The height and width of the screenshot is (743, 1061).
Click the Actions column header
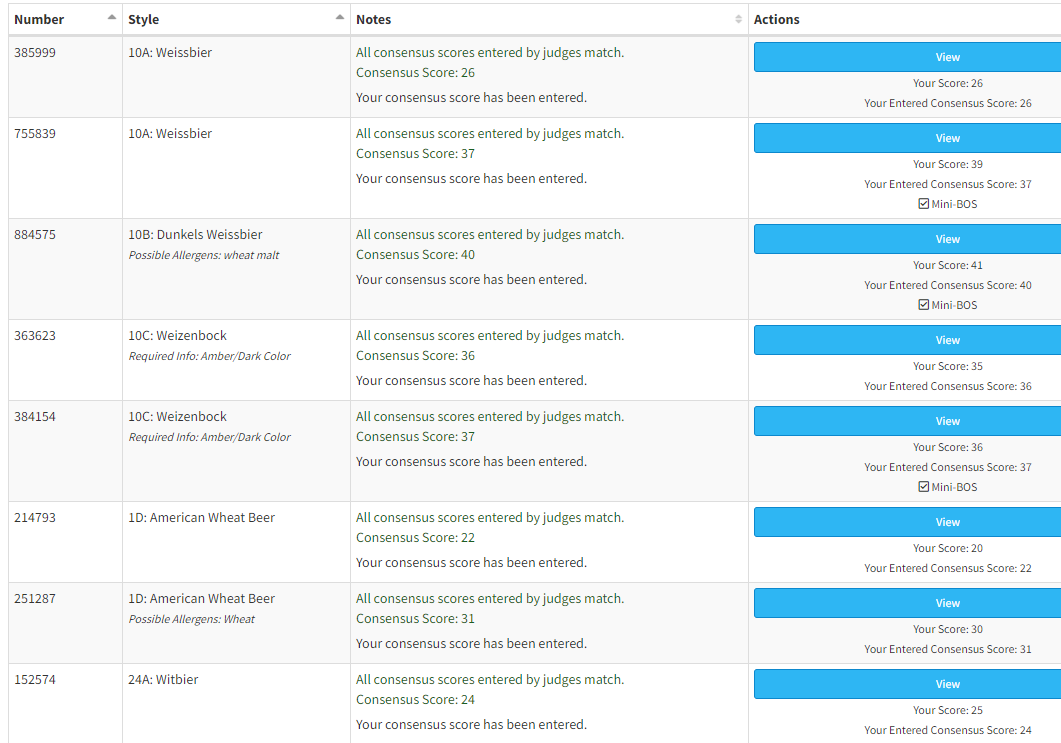pos(777,19)
